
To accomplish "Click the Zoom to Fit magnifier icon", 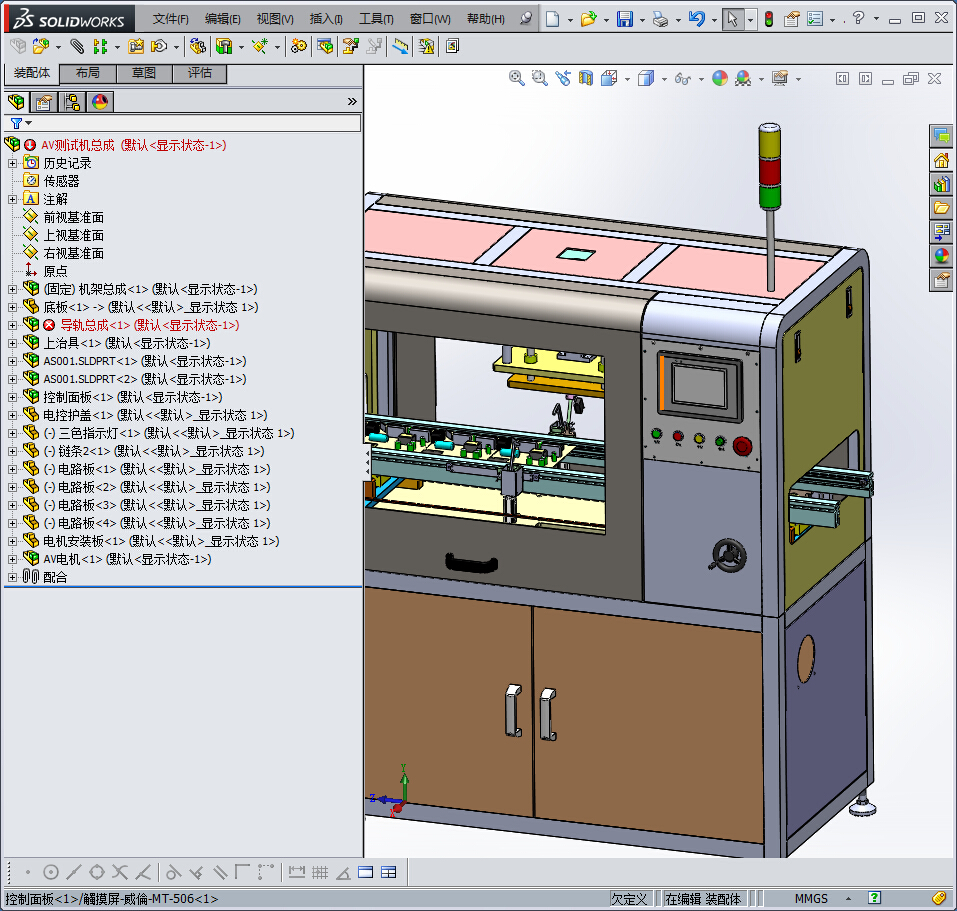I will tap(517, 78).
